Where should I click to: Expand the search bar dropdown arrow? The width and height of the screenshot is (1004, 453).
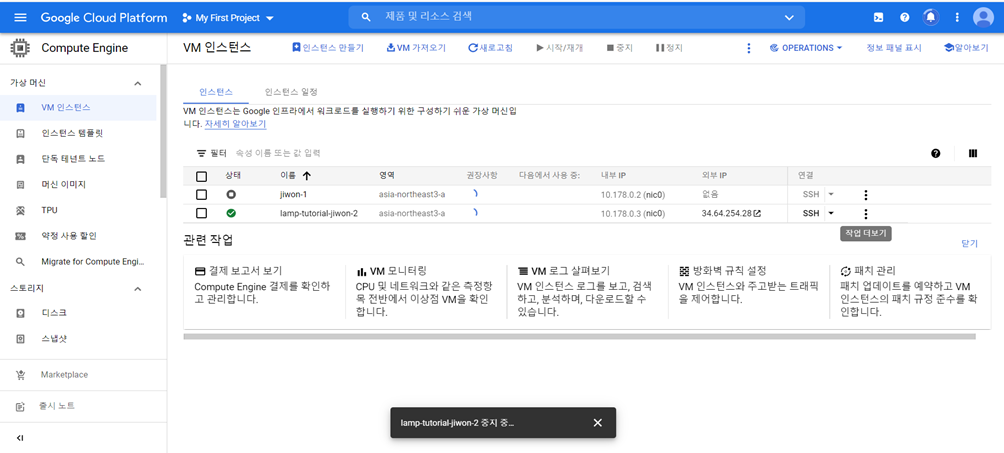[789, 18]
